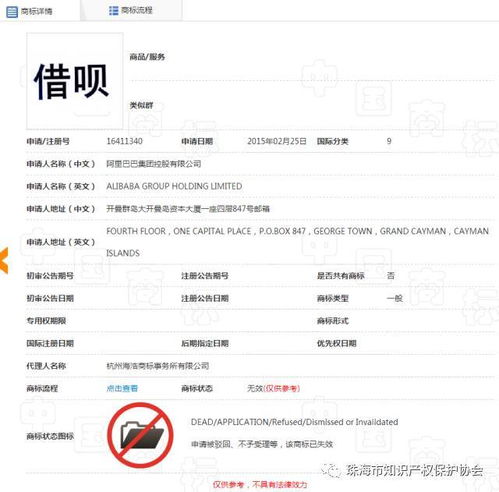499x492 pixels.
Task: Select ALIBABA GROUP HOLDING LIMITED text
Action: pyautogui.click(x=174, y=186)
